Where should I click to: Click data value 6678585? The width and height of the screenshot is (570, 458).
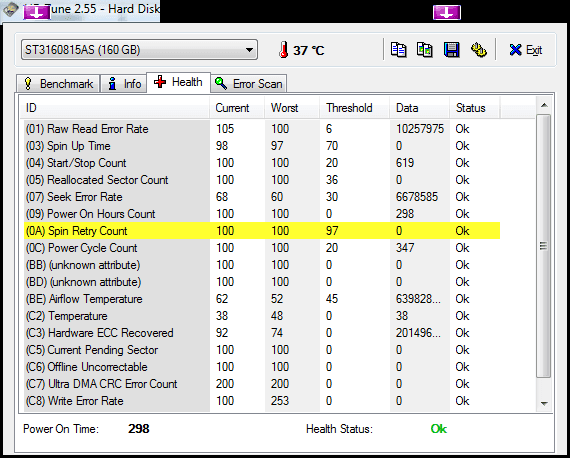click(417, 197)
